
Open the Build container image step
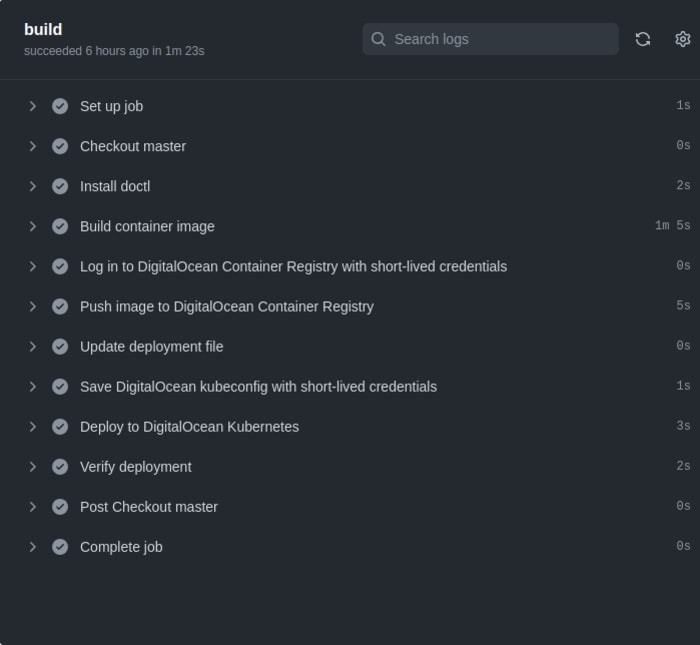point(147,226)
